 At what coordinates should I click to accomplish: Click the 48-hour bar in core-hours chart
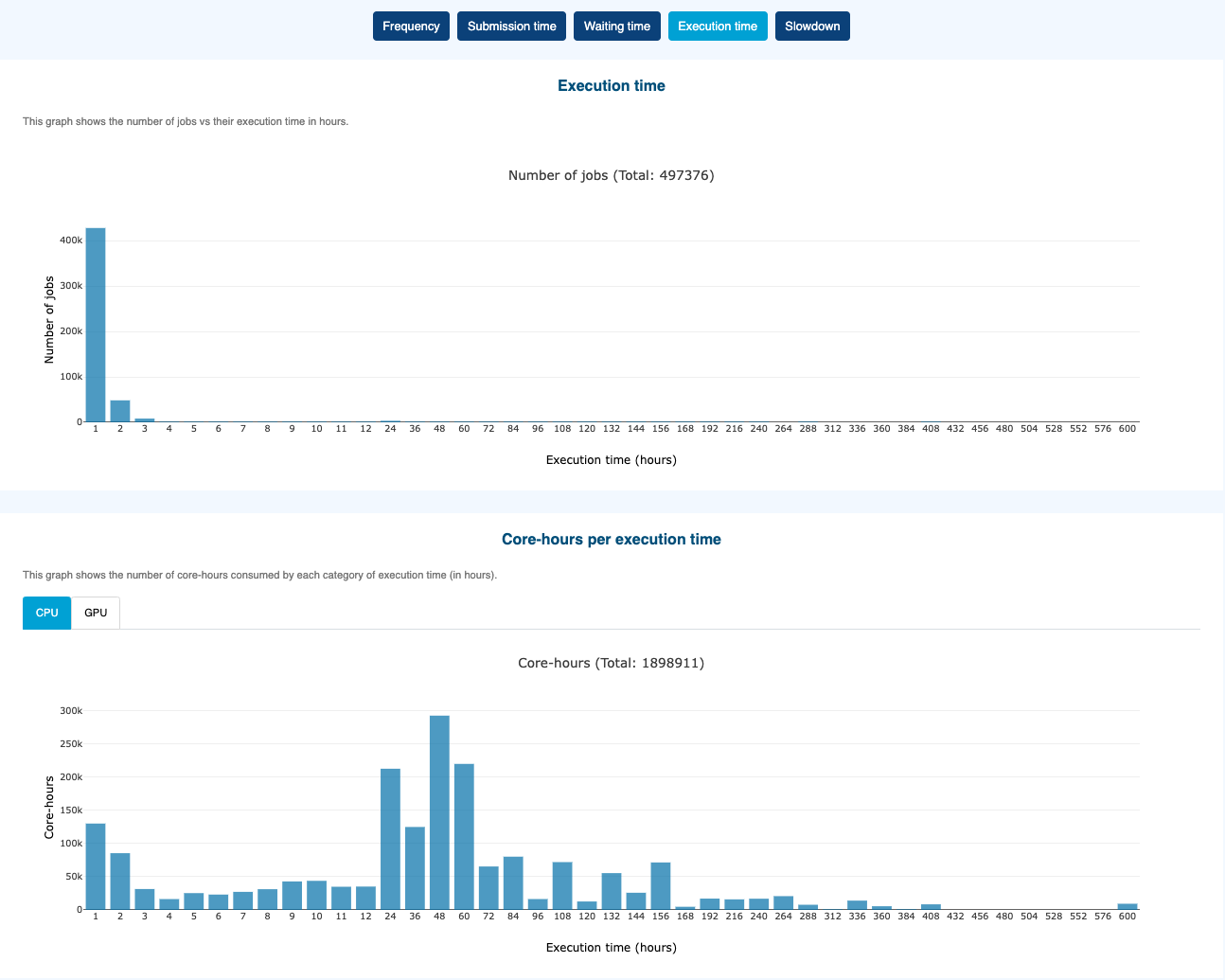439,812
